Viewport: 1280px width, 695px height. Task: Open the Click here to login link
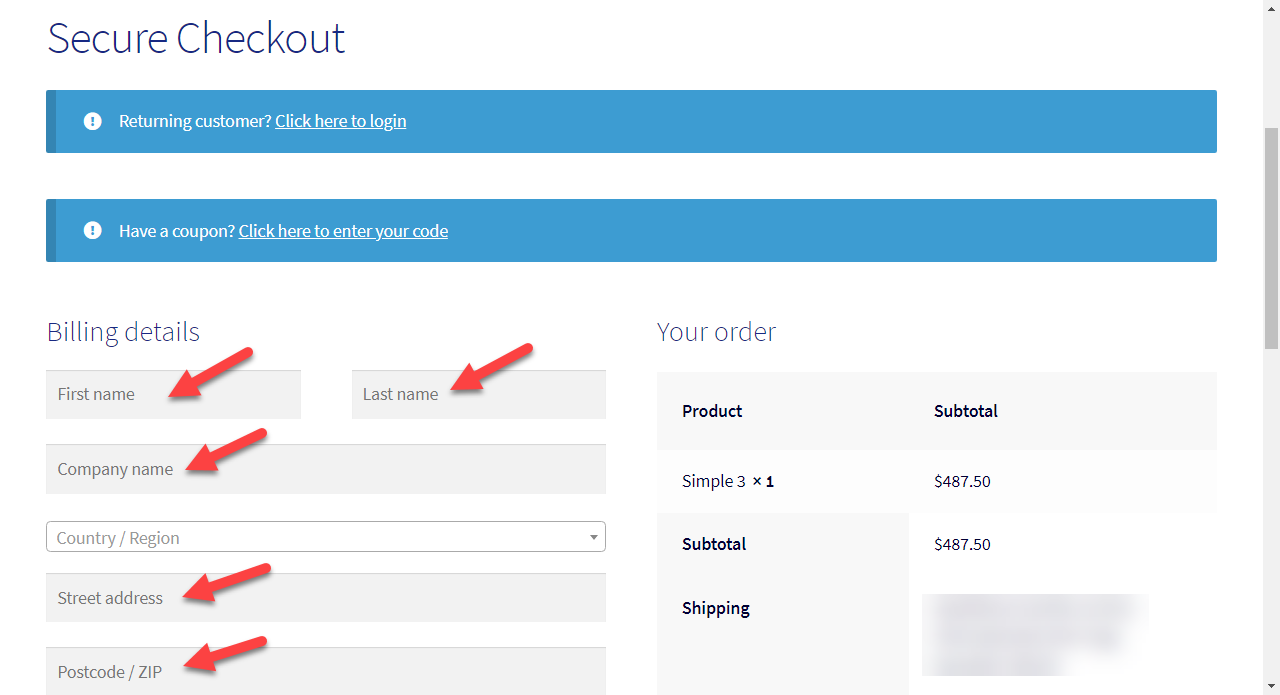tap(341, 121)
